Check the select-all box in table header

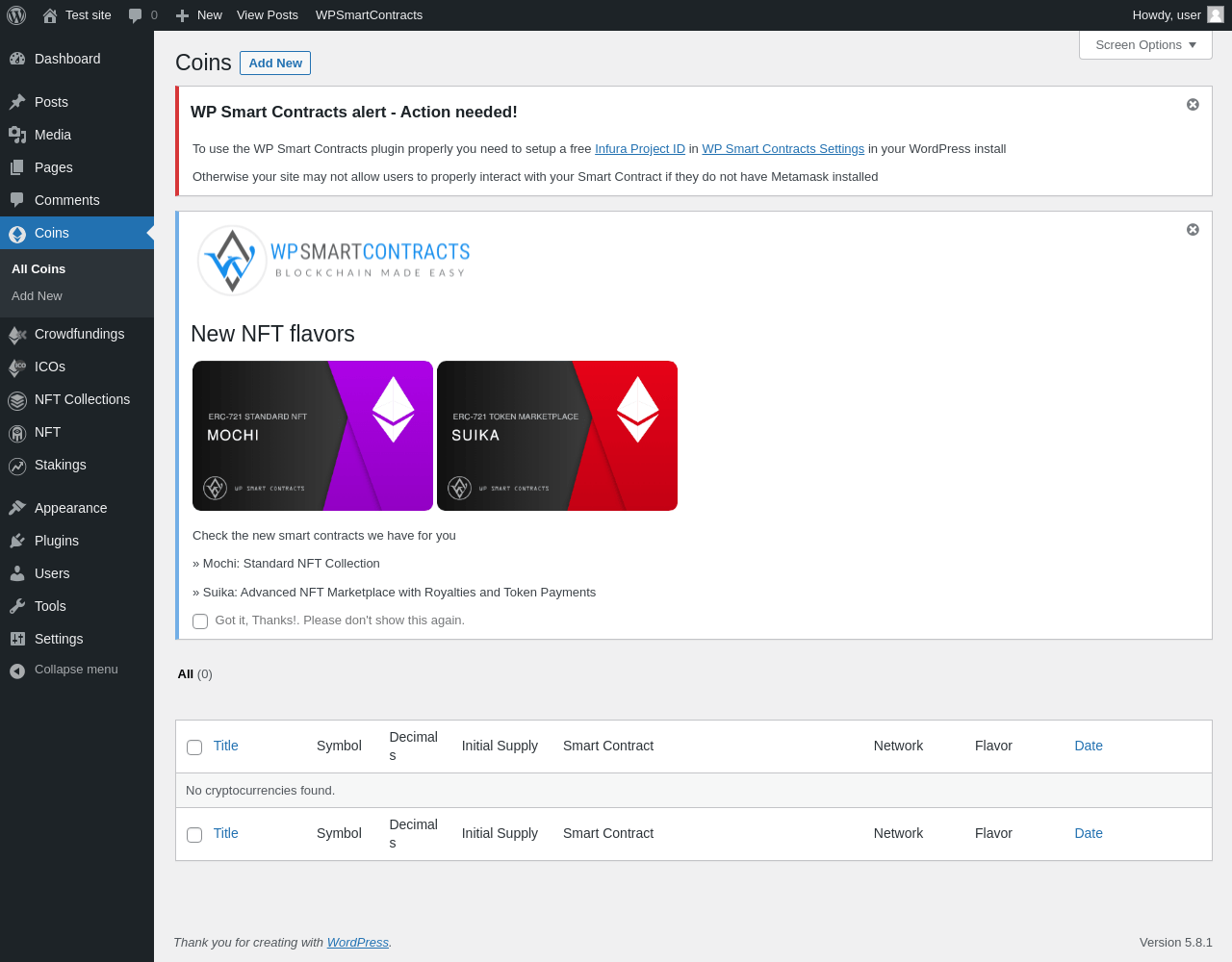coord(194,747)
